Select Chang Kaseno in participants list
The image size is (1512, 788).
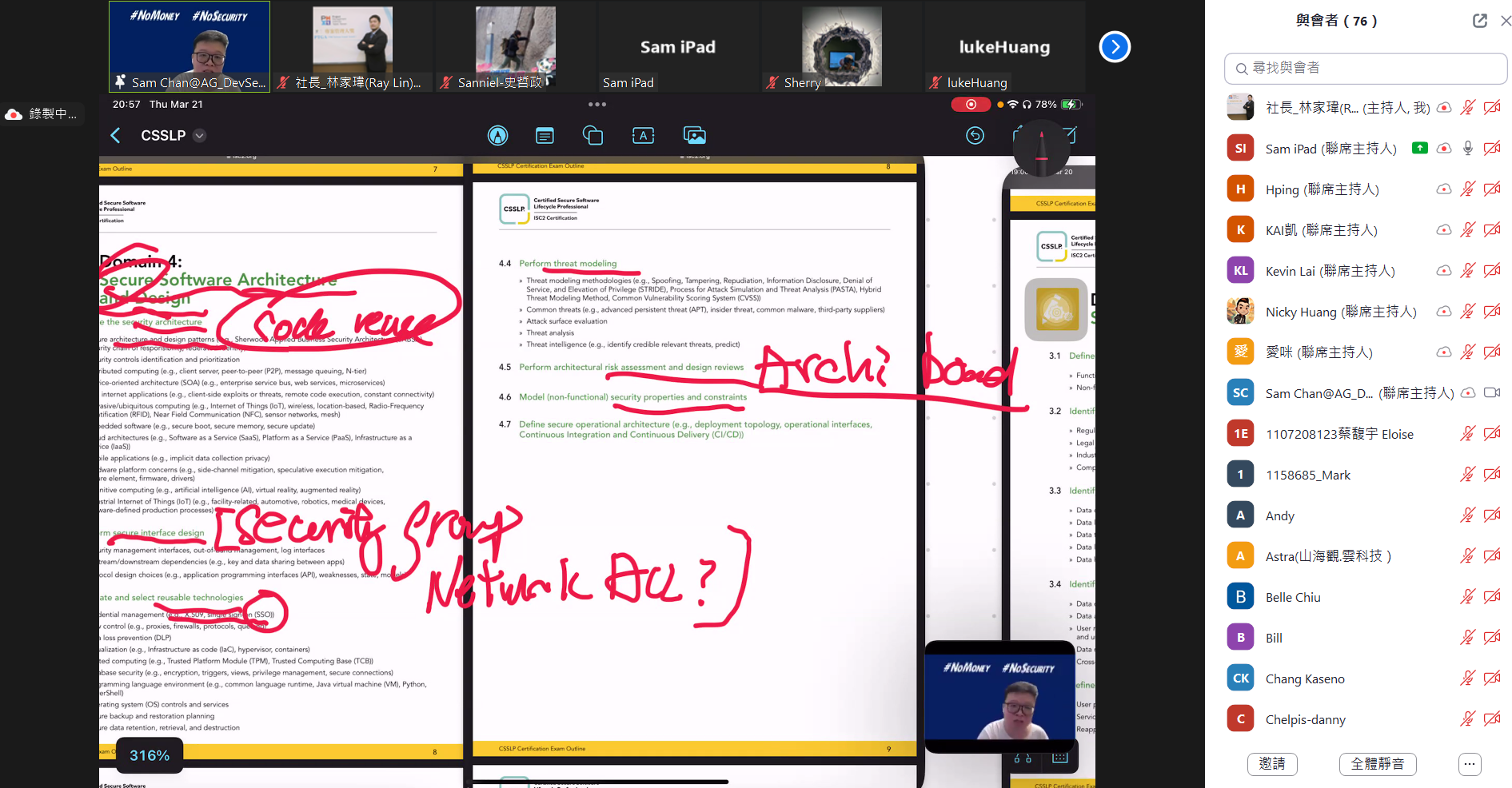1304,679
